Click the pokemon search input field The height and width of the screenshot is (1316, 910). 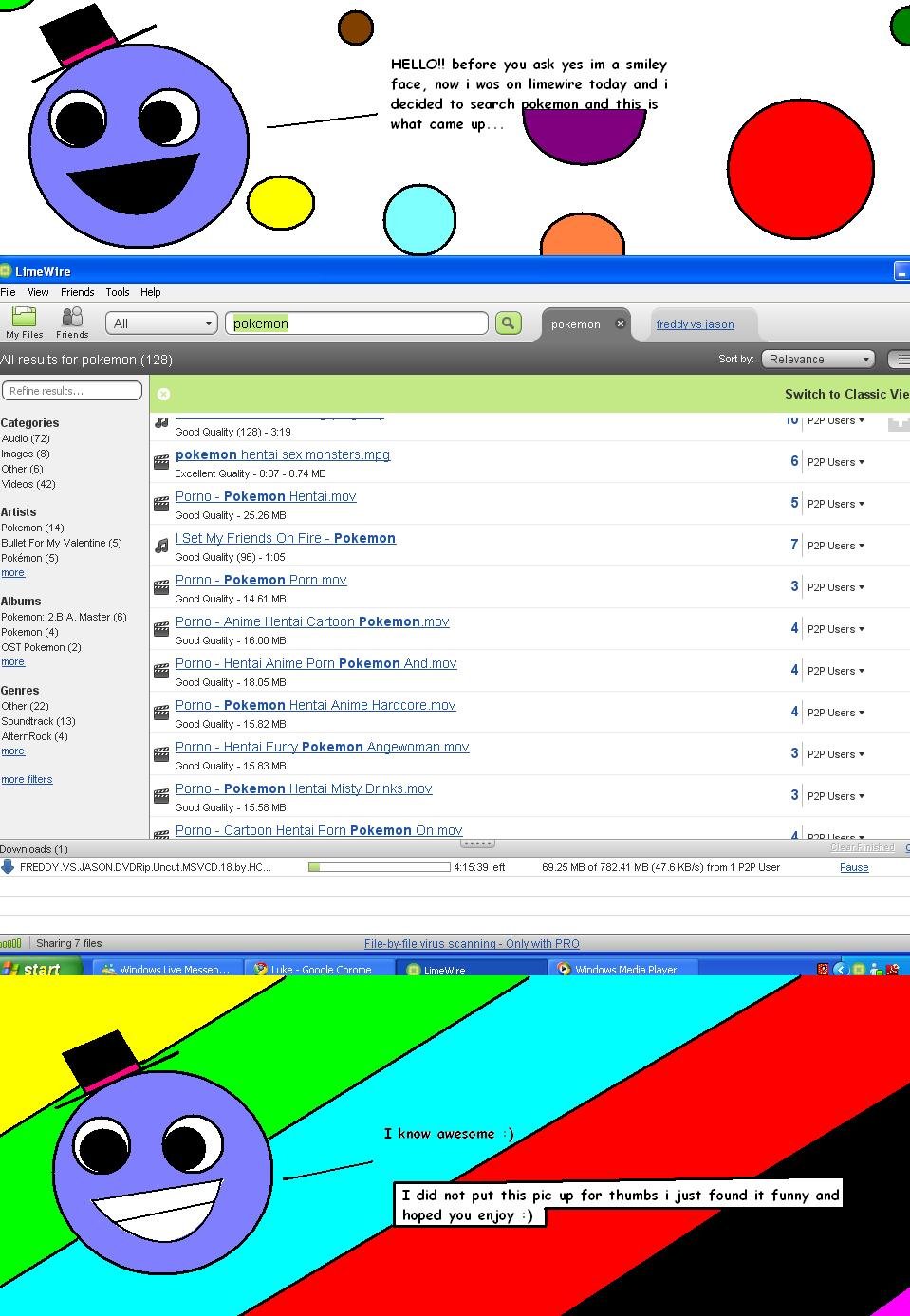(357, 324)
